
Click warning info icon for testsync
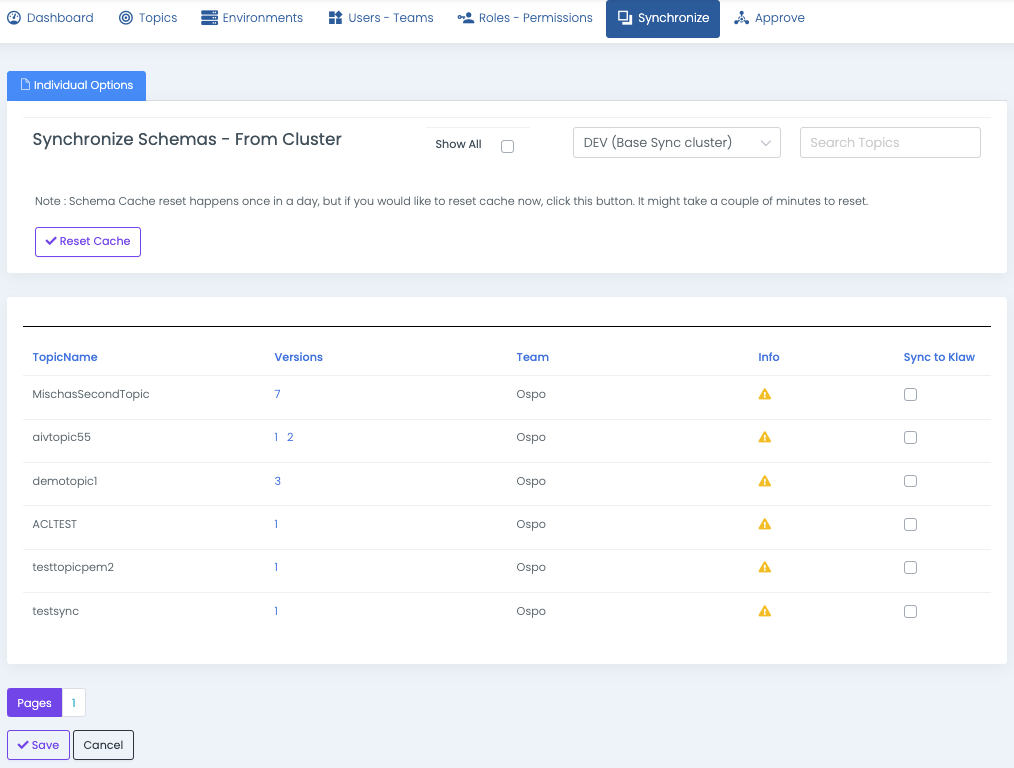765,611
